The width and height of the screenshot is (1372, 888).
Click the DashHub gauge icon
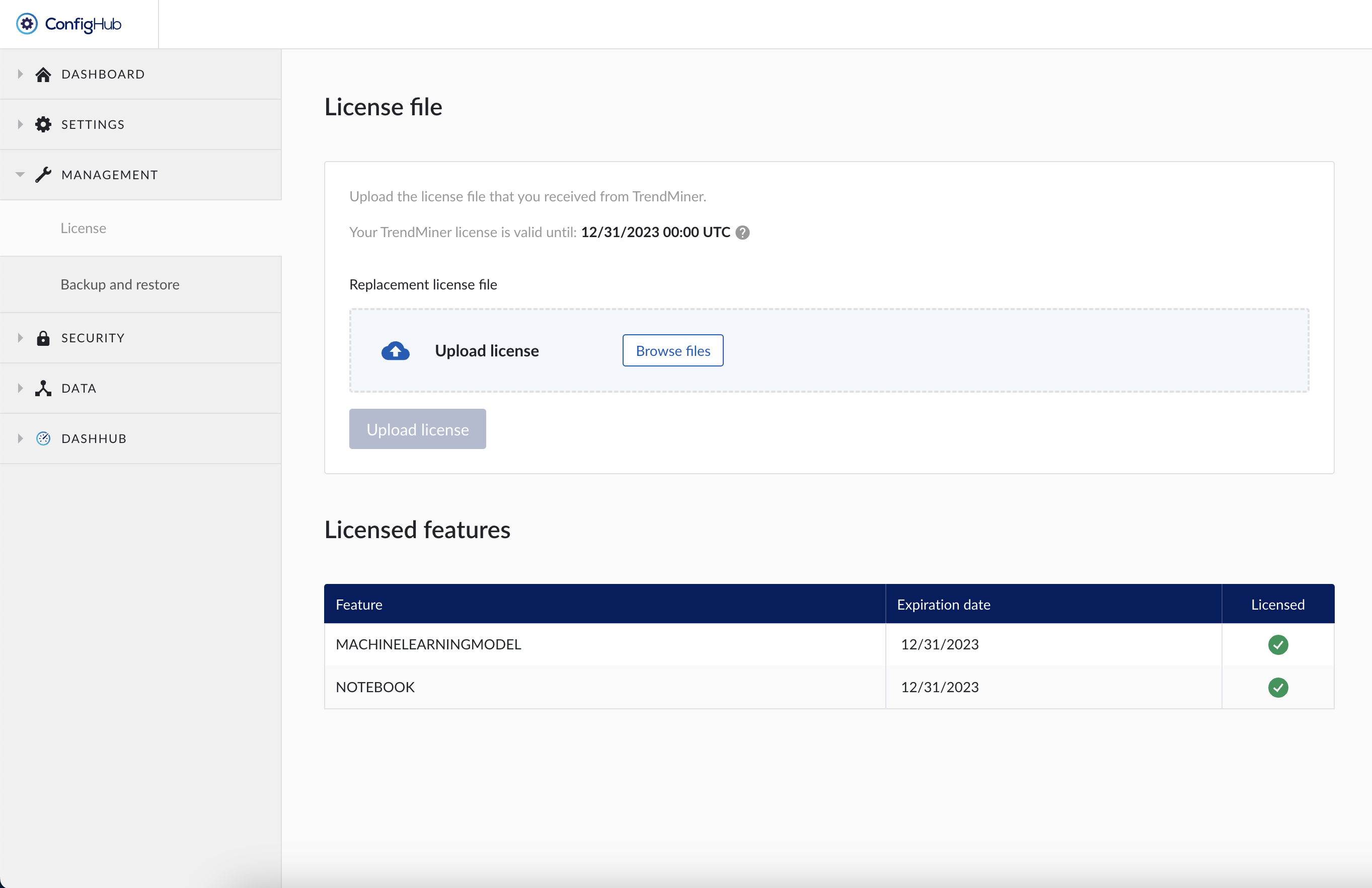(x=43, y=438)
